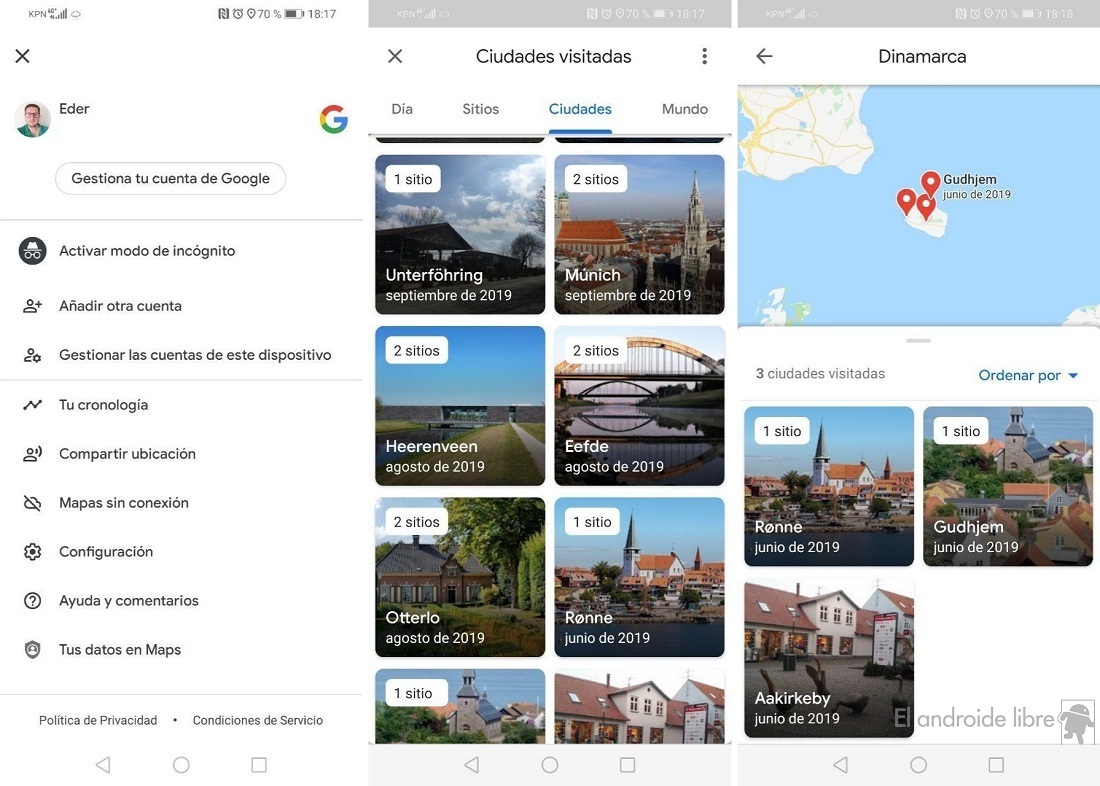Tap Android recents button under Ciudades visitadas
1100x786 pixels.
[x=628, y=764]
